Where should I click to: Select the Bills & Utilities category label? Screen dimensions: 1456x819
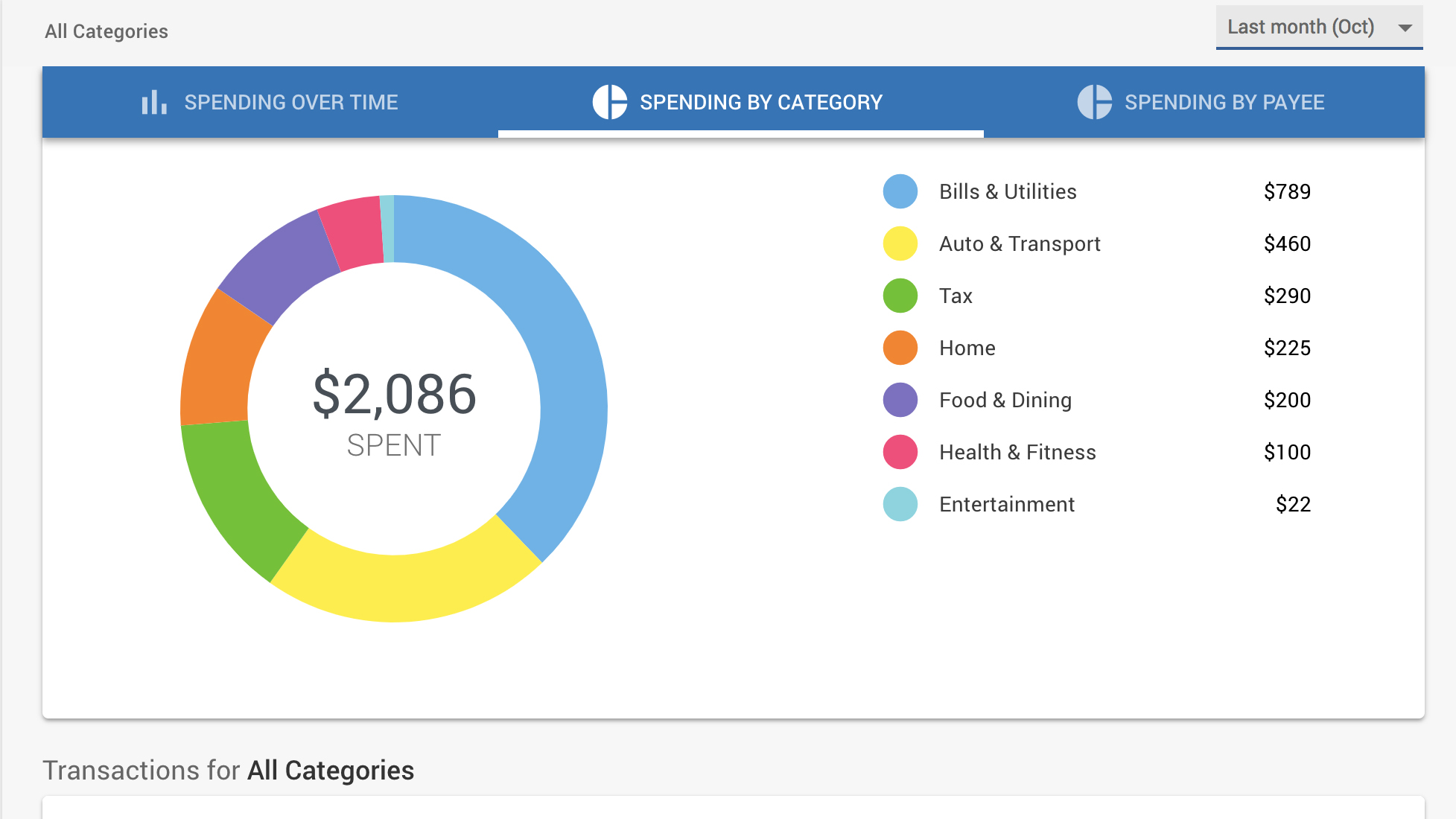click(1008, 192)
